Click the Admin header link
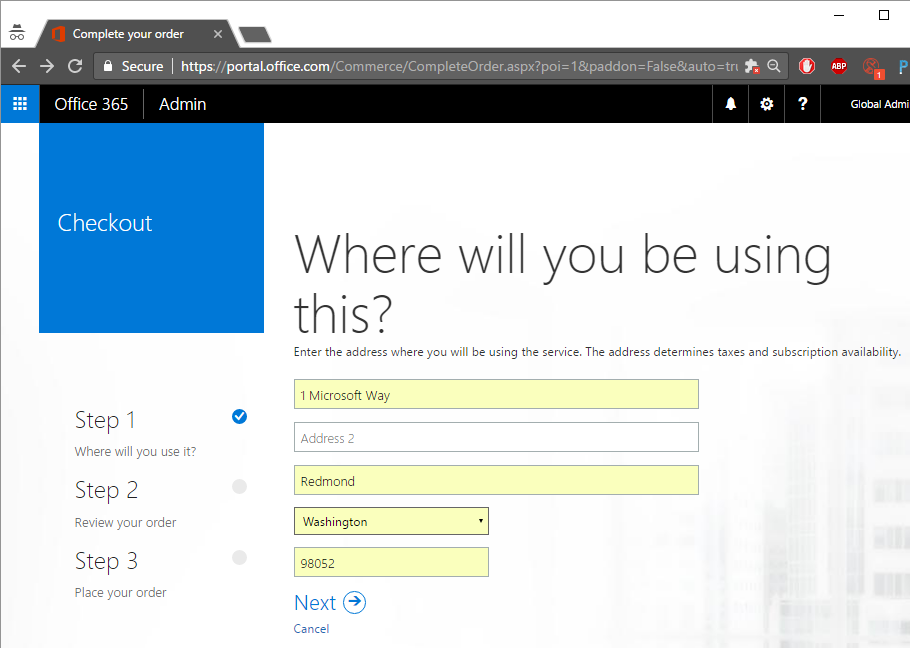Image resolution: width=910 pixels, height=648 pixels. click(x=182, y=104)
